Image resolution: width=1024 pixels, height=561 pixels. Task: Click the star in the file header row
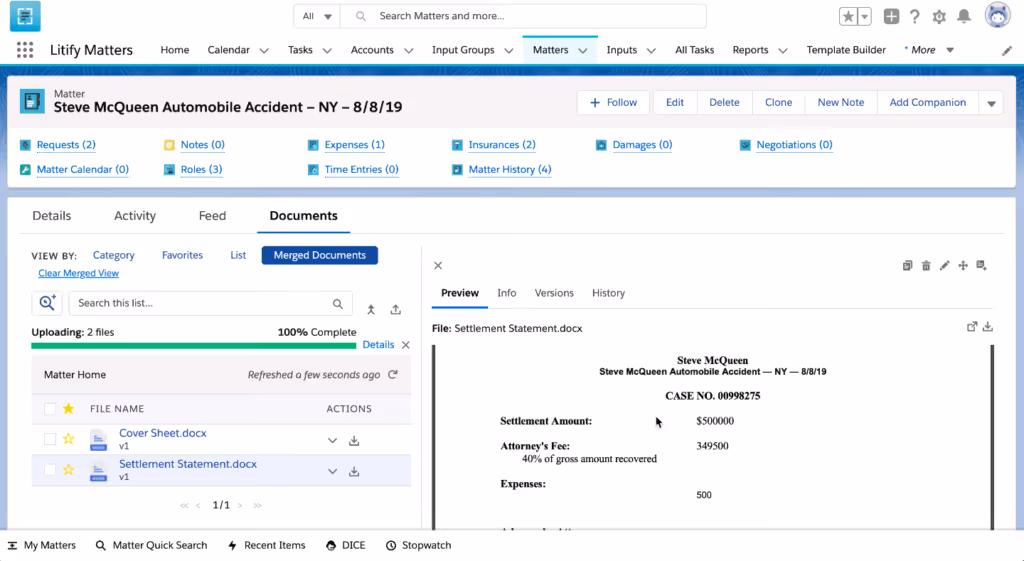tap(69, 409)
